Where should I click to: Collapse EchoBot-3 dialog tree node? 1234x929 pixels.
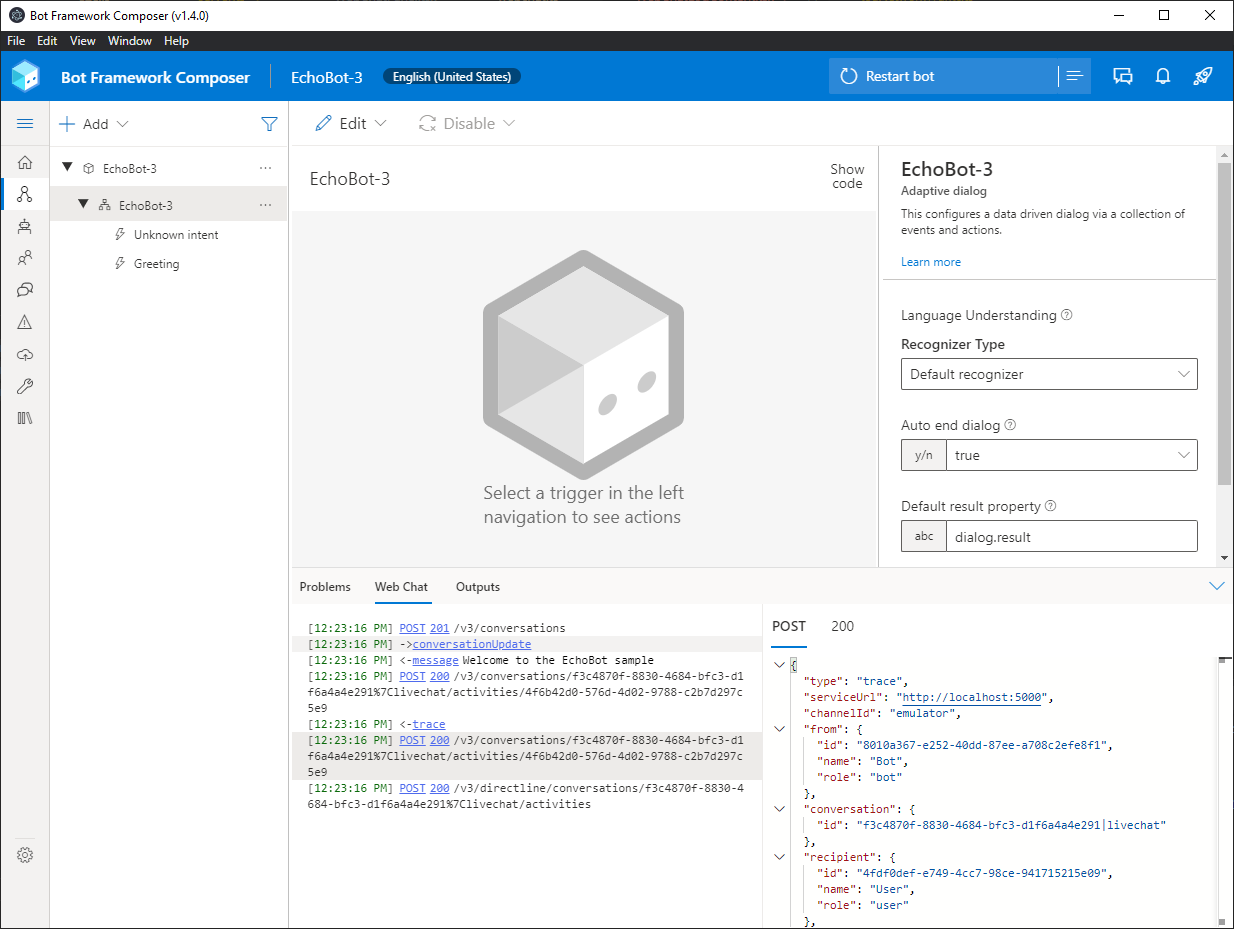84,205
